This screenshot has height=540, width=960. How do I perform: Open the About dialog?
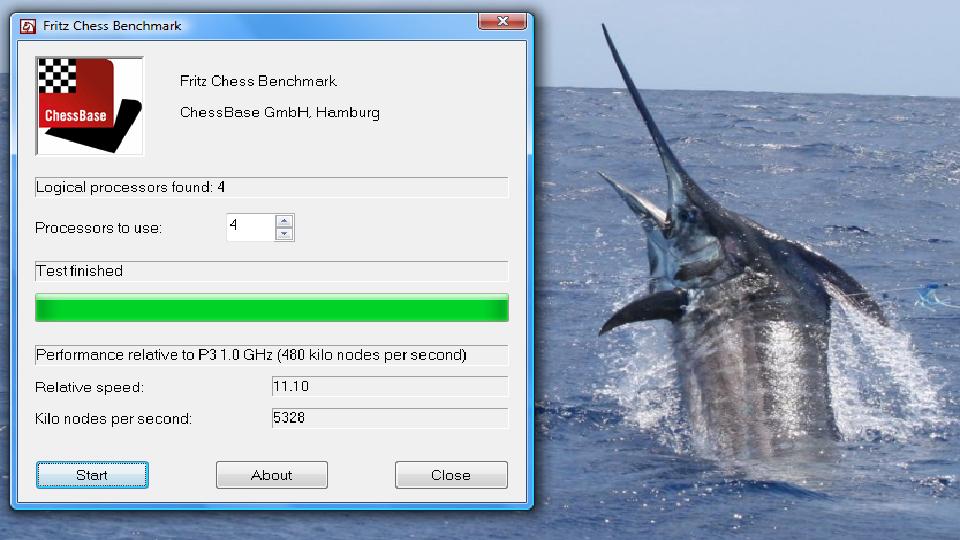coord(272,475)
